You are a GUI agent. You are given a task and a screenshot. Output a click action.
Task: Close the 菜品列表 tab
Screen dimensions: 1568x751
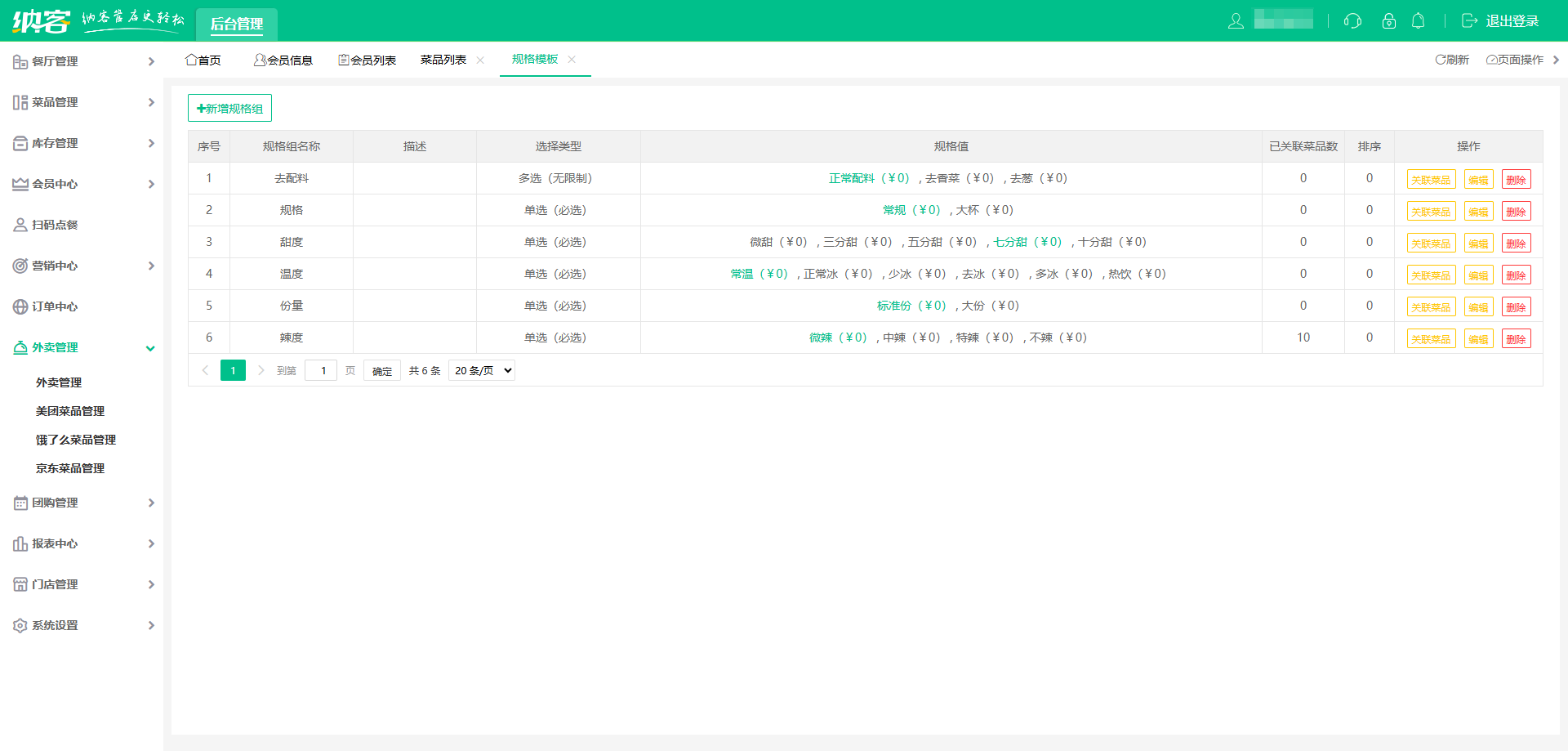click(480, 60)
